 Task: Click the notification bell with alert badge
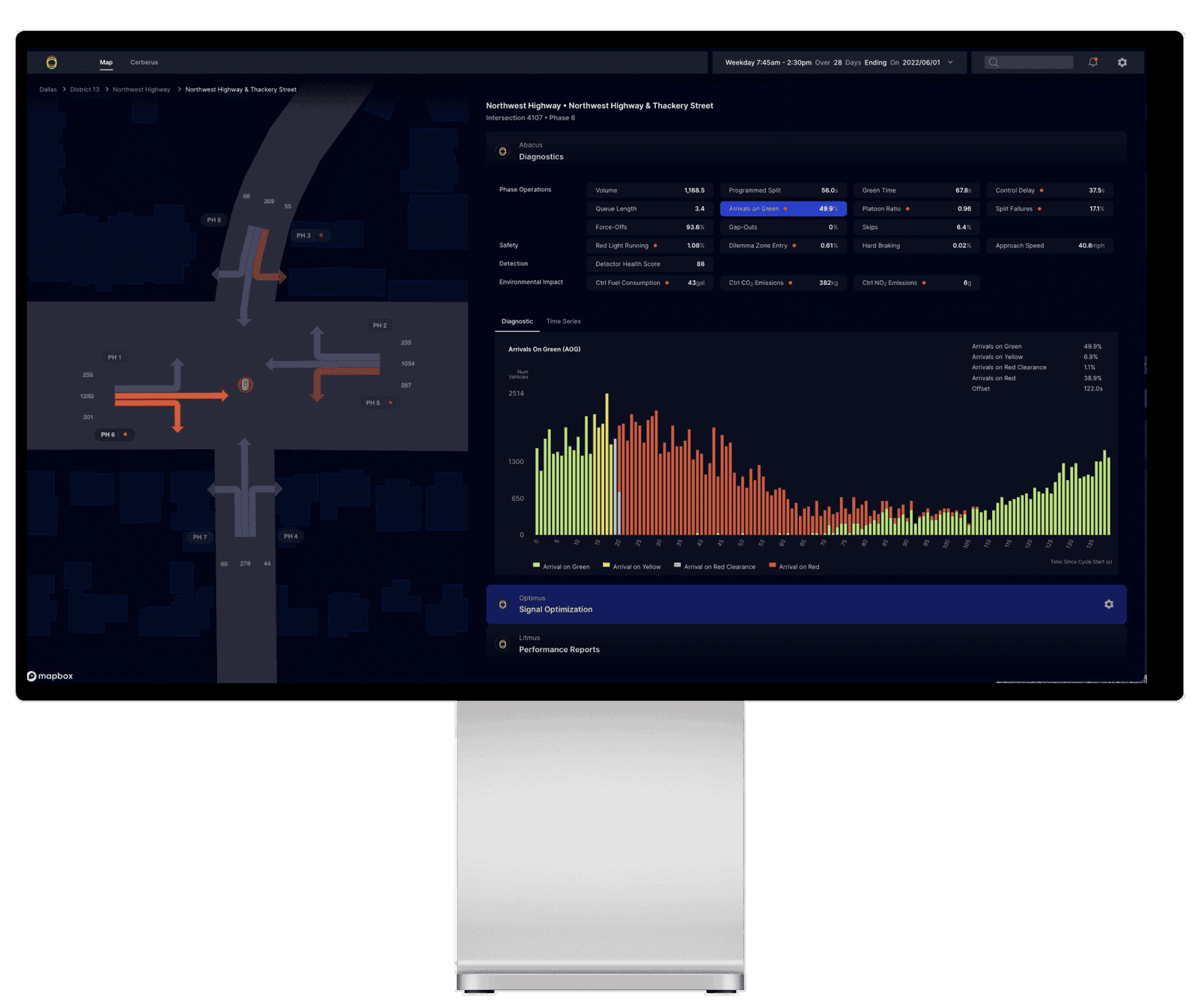[1092, 62]
